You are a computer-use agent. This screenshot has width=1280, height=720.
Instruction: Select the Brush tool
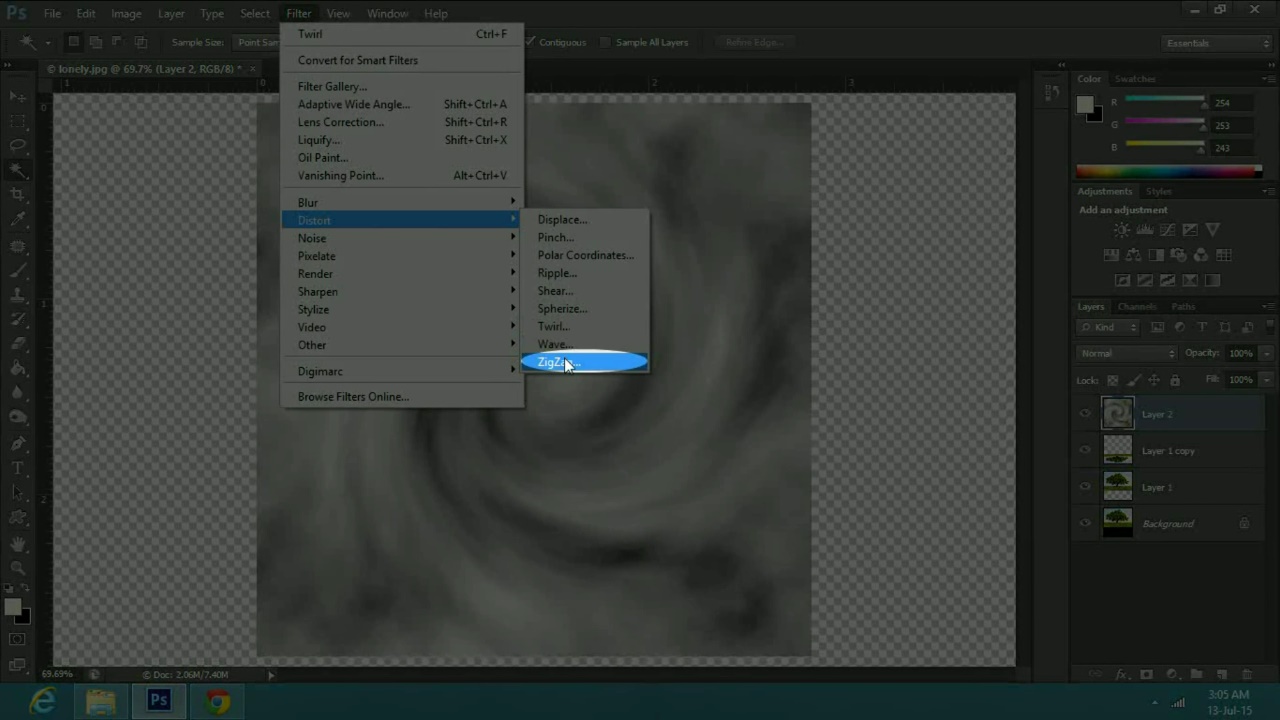[18, 270]
